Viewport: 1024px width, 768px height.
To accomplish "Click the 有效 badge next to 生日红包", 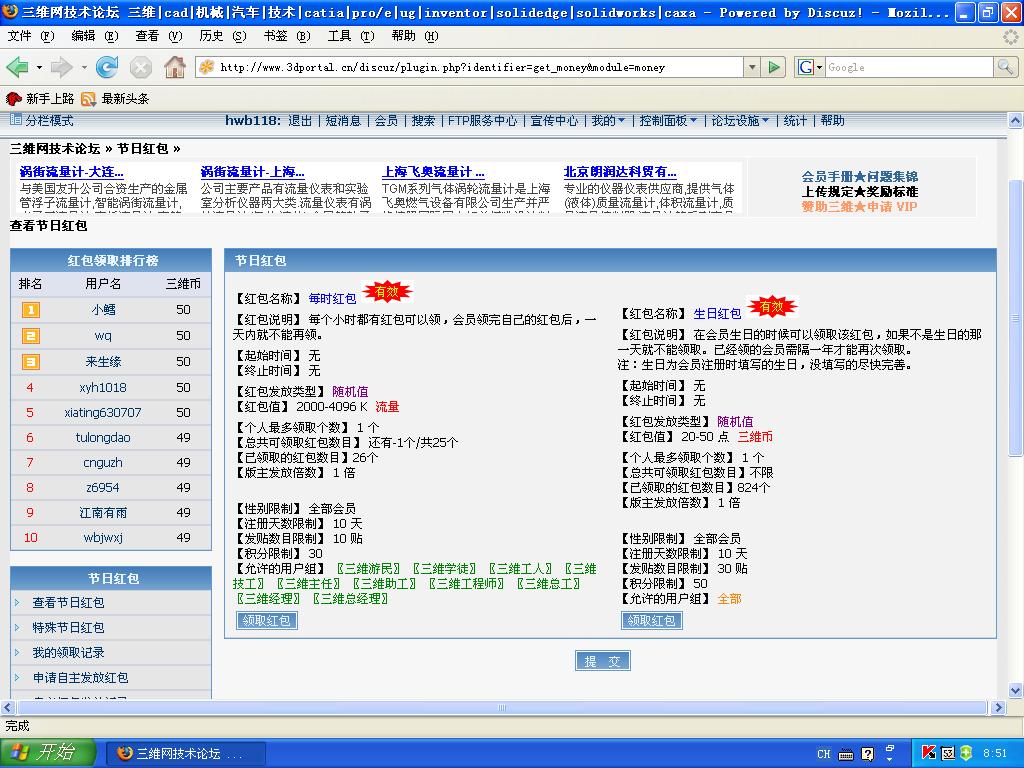I will [772, 306].
